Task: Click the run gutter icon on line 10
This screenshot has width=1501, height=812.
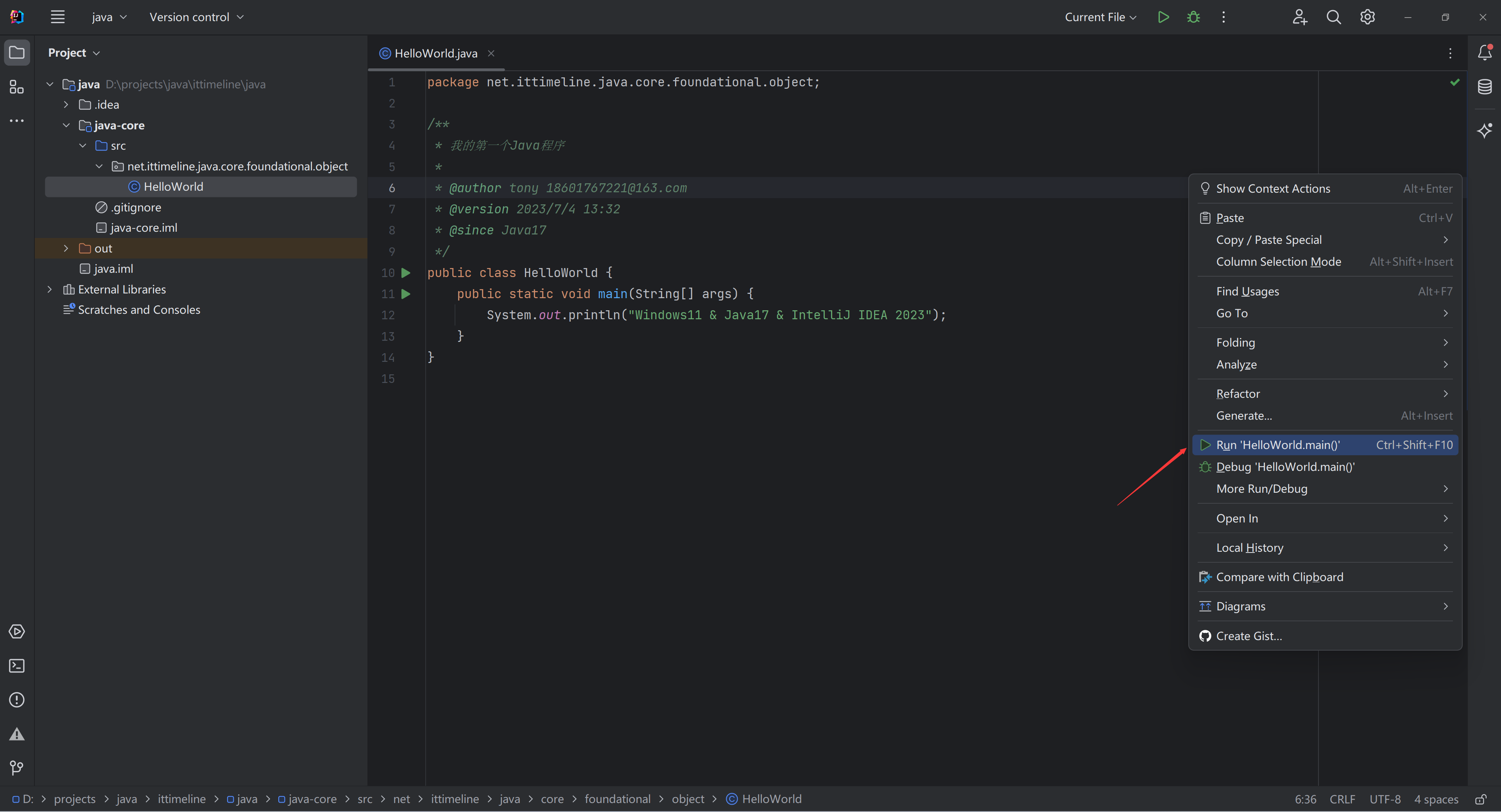Action: point(406,273)
